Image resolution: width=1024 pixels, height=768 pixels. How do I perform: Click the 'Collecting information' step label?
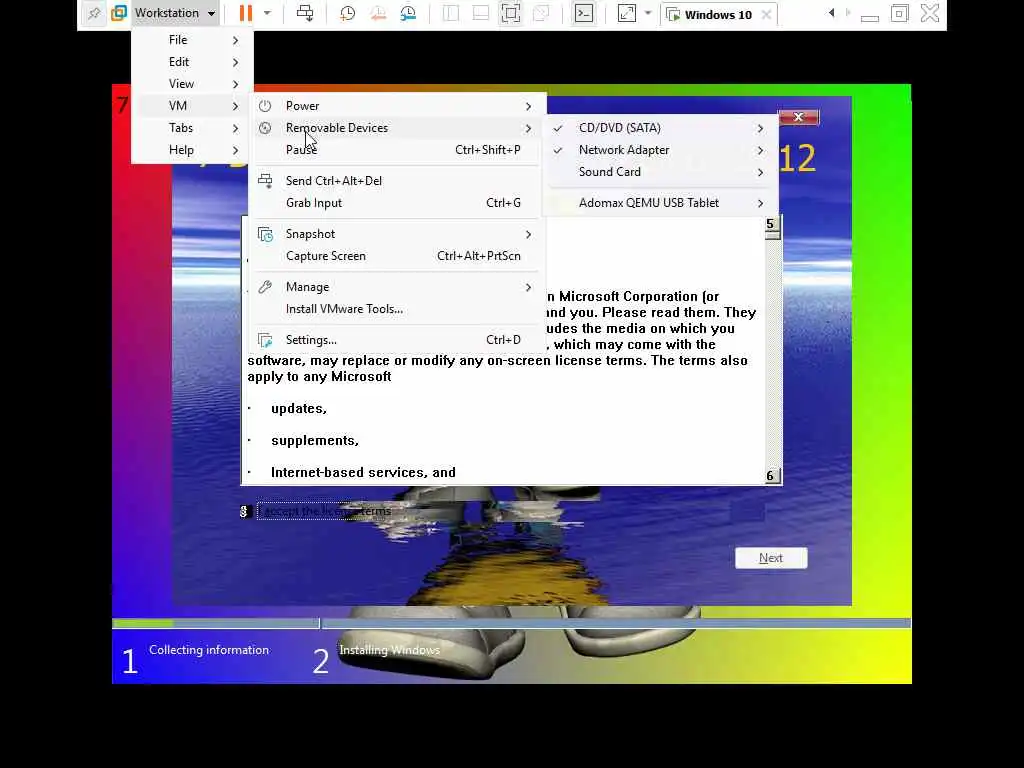tap(209, 650)
